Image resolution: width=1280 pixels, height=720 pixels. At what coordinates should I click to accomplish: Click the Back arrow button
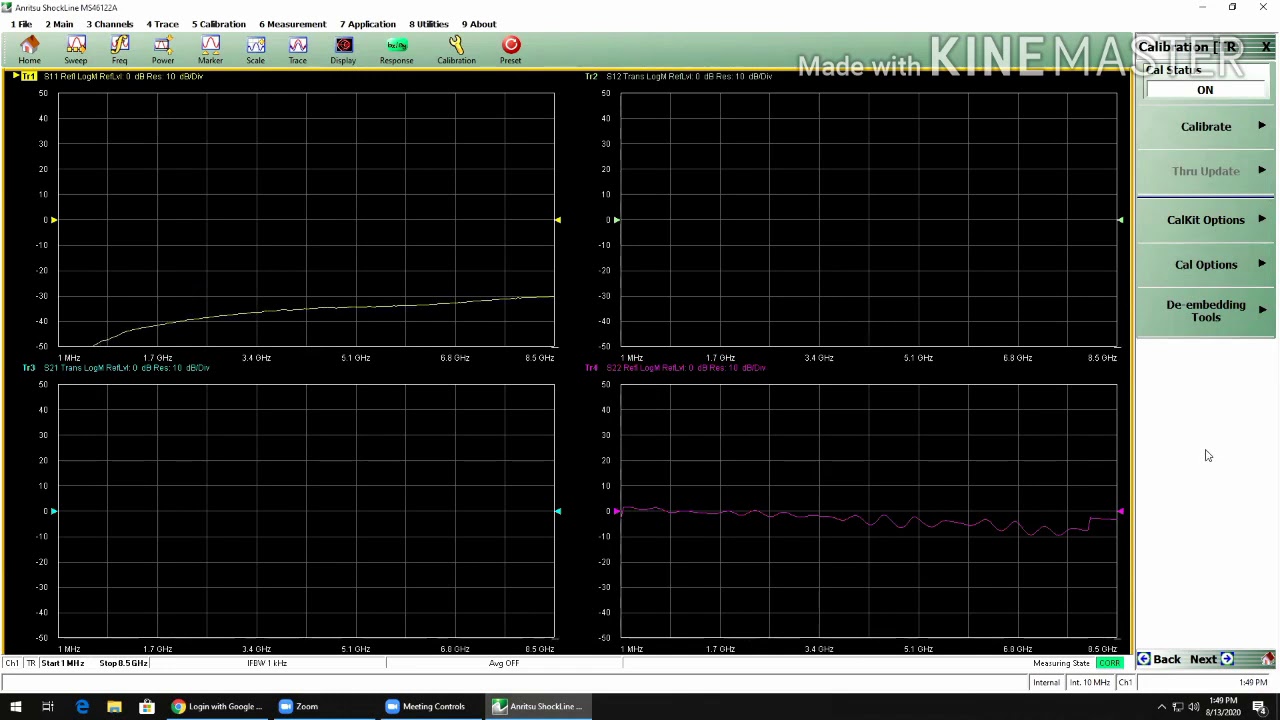click(x=1159, y=659)
